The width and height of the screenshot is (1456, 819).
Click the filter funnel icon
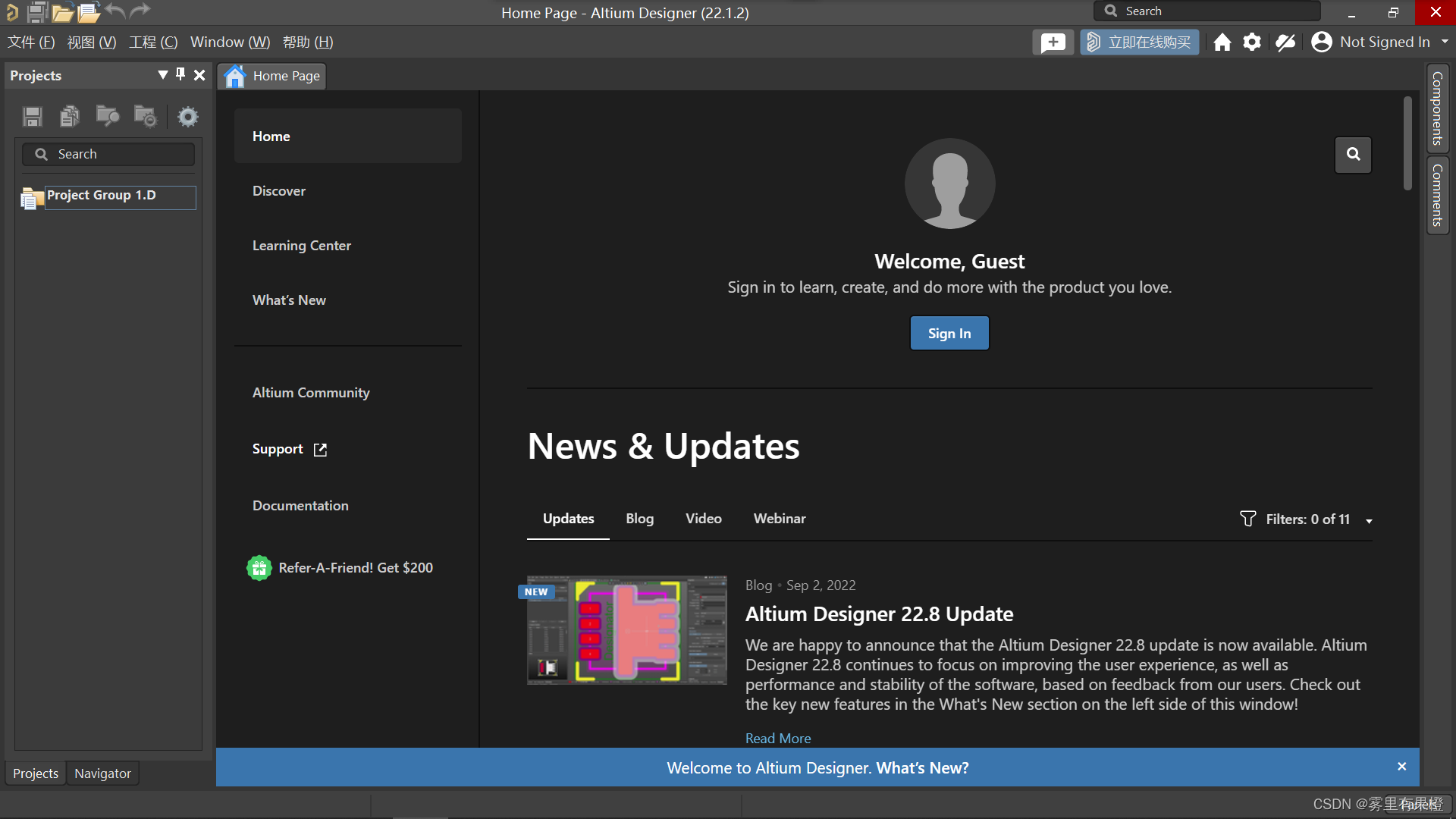click(1247, 519)
